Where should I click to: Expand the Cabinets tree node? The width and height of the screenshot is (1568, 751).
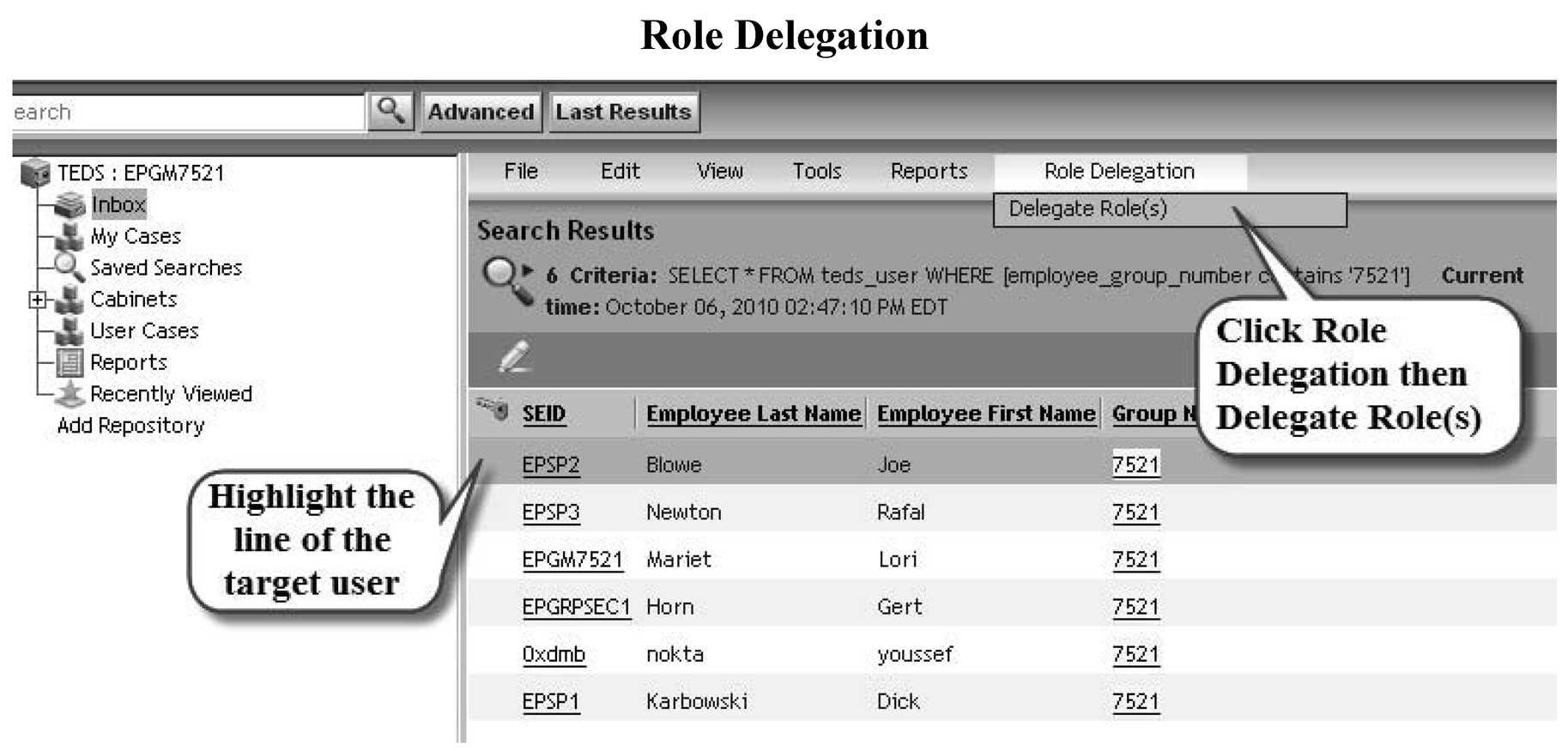[37, 300]
